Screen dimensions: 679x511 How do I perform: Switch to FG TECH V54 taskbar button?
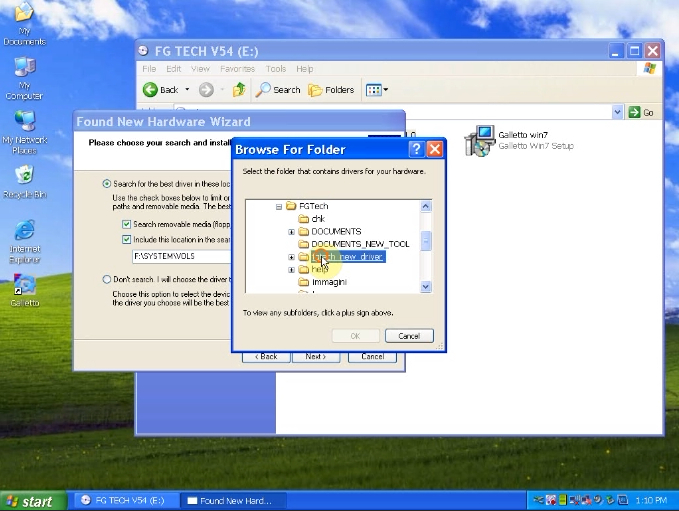pyautogui.click(x=124, y=501)
